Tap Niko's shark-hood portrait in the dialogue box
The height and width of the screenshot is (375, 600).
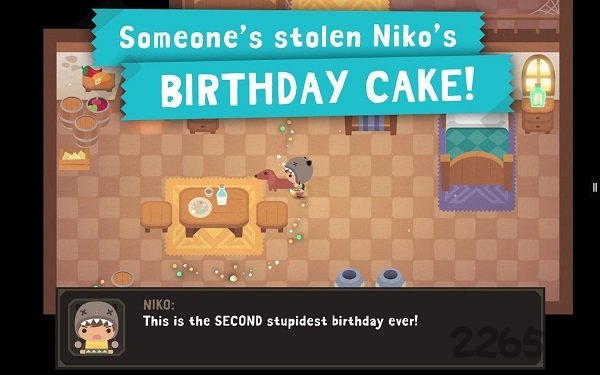click(96, 327)
